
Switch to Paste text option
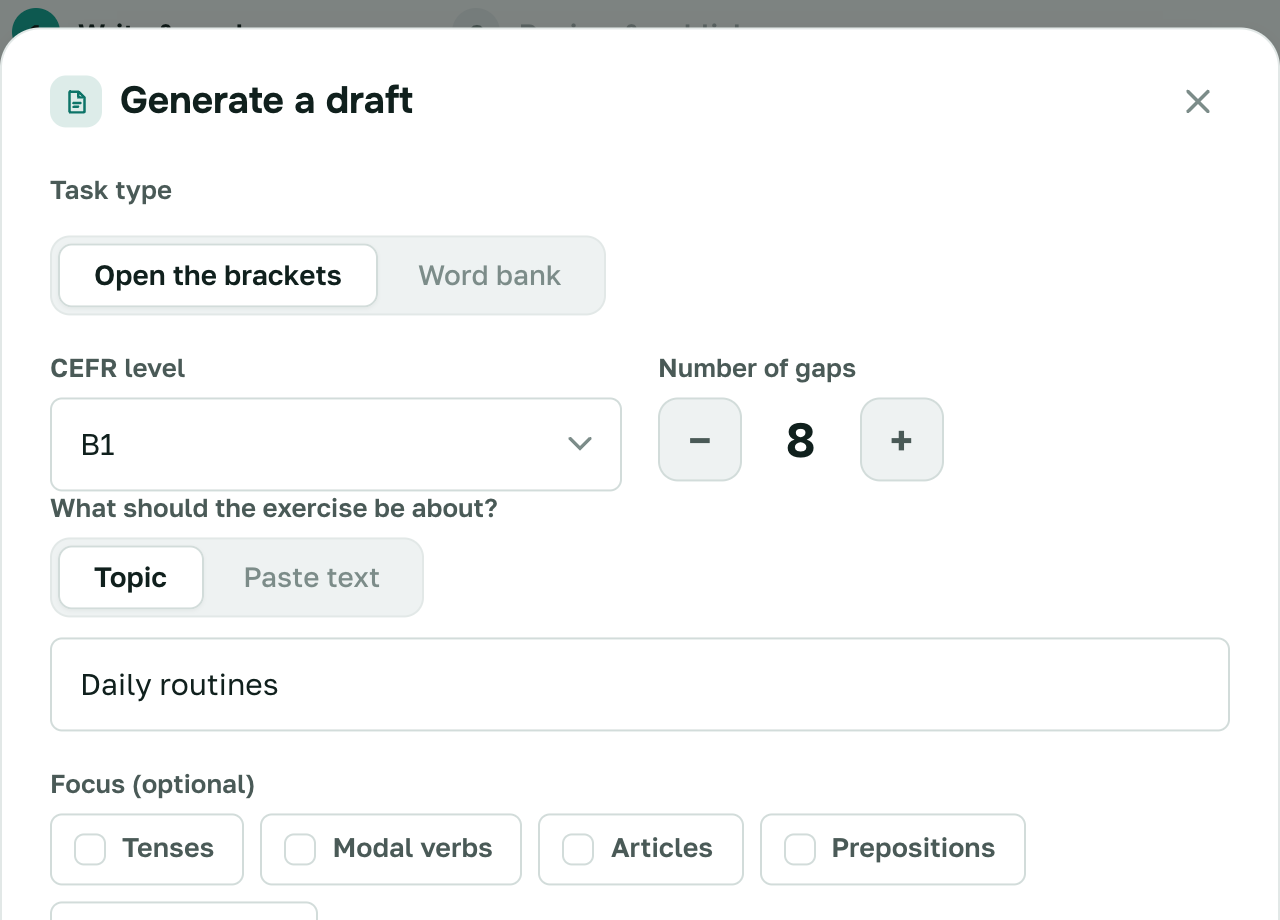tap(312, 578)
